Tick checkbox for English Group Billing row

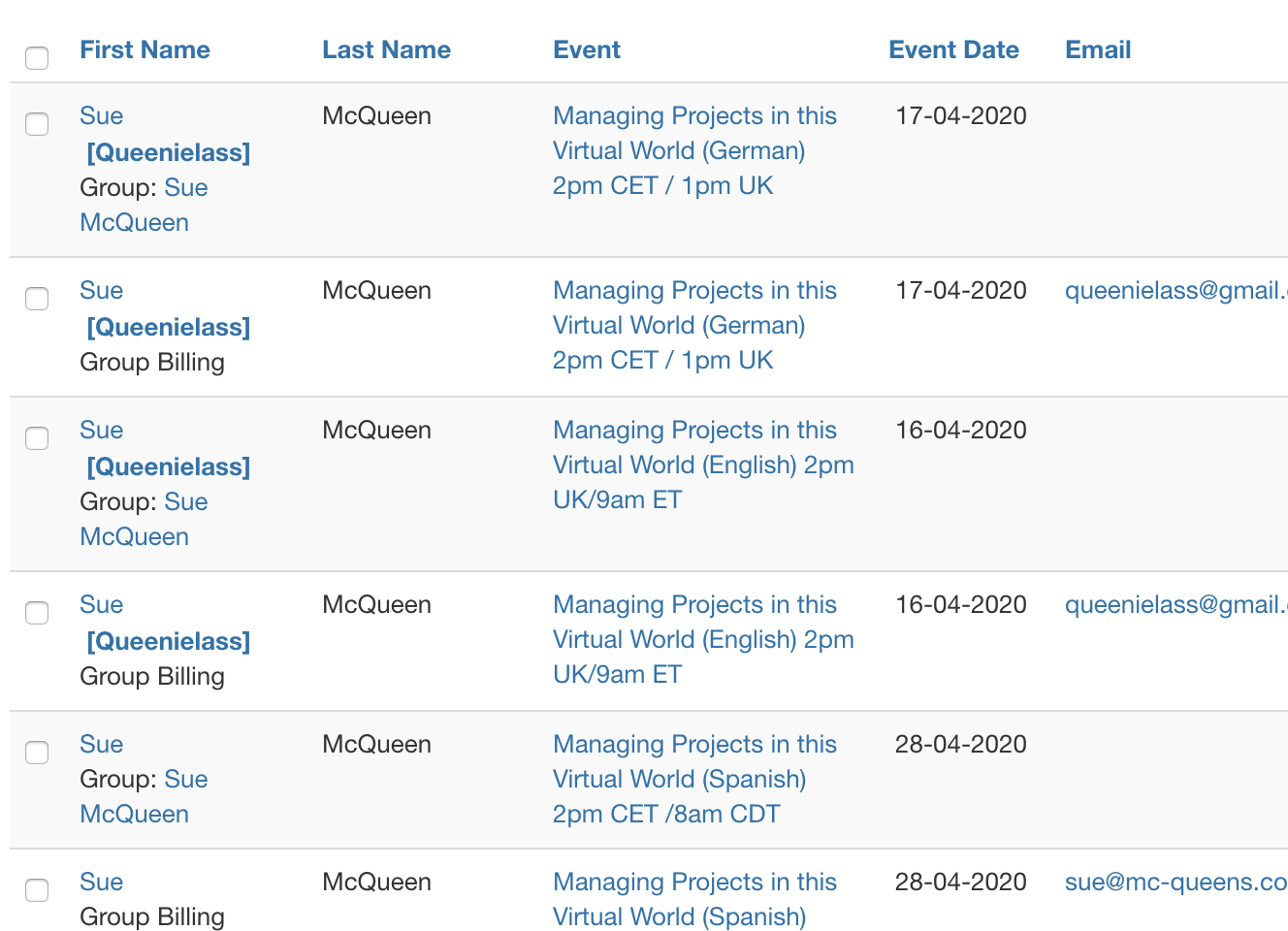(x=37, y=613)
